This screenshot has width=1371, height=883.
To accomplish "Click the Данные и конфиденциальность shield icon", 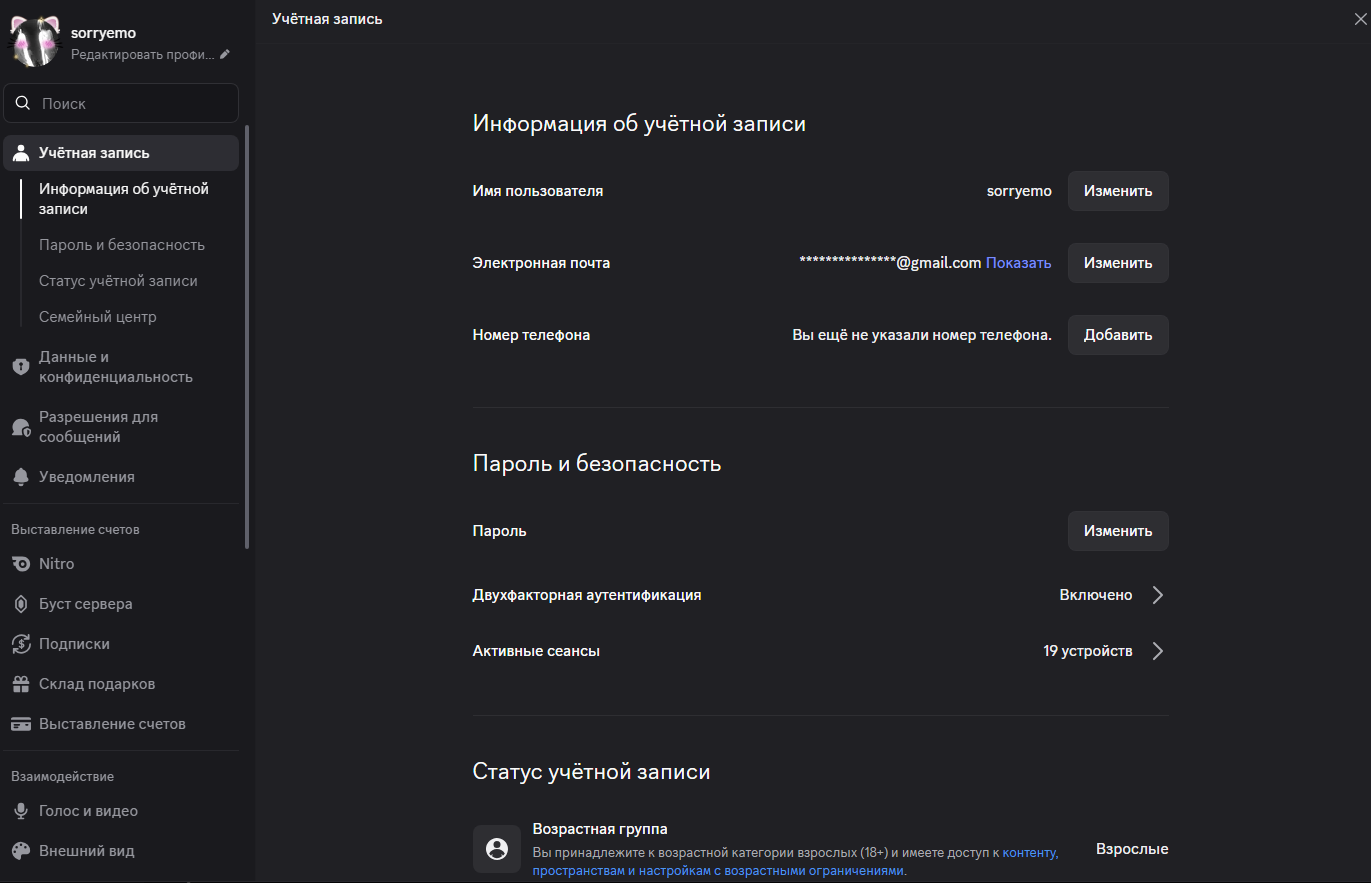I will click(x=21, y=367).
